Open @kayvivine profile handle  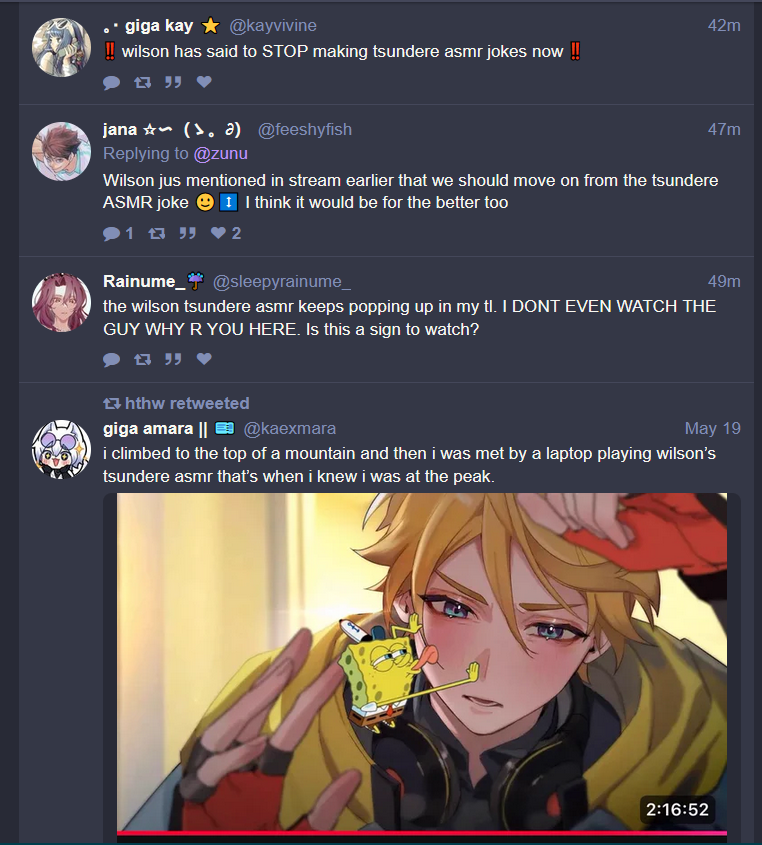coord(273,25)
